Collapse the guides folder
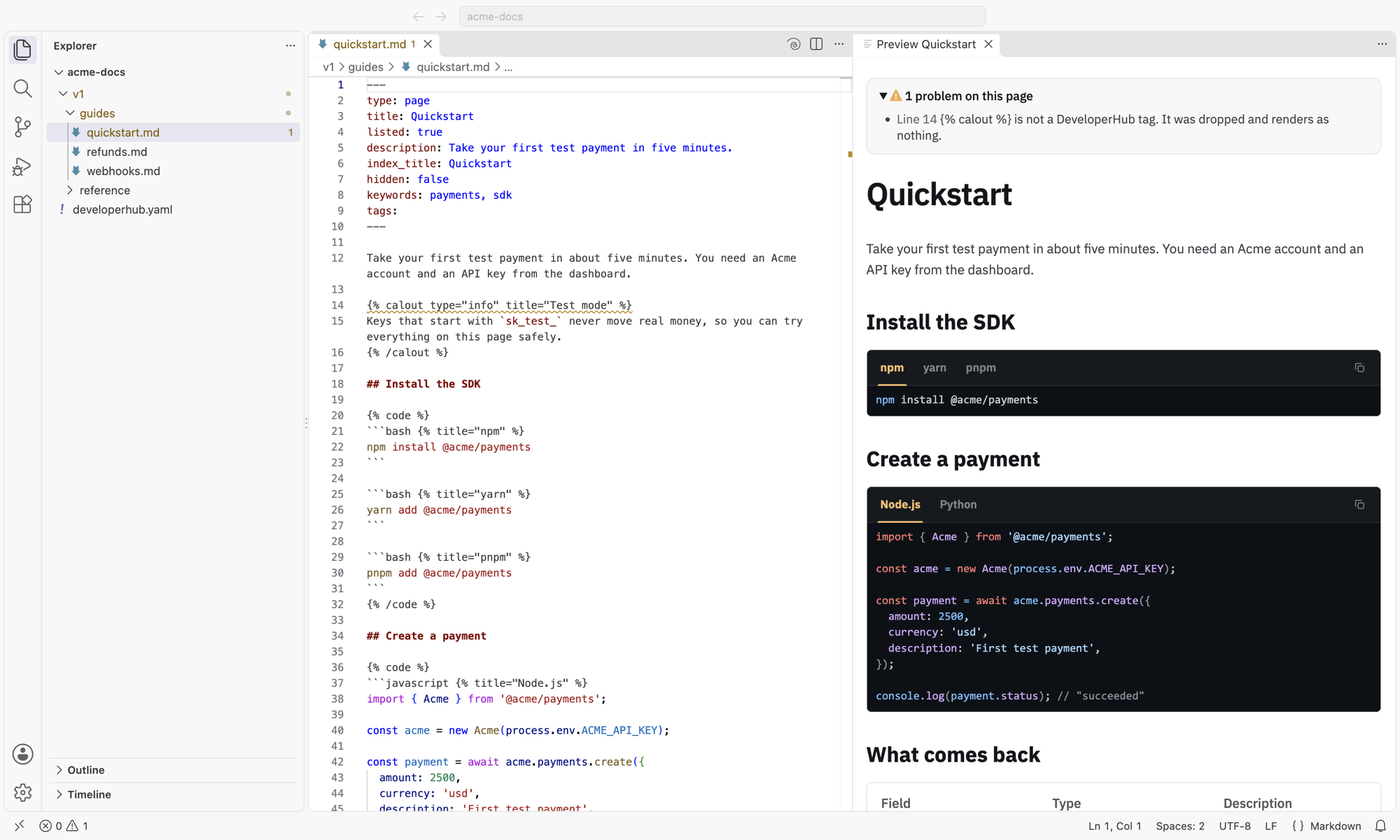This screenshot has height=840, width=1400. click(x=70, y=113)
